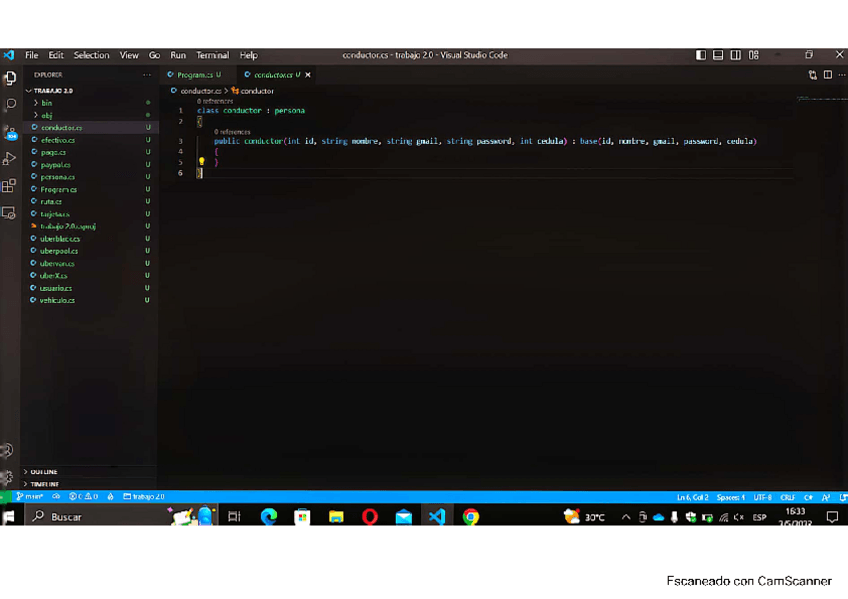848x599 pixels.
Task: Click the lightbulb quick fix icon
Action: (x=201, y=161)
